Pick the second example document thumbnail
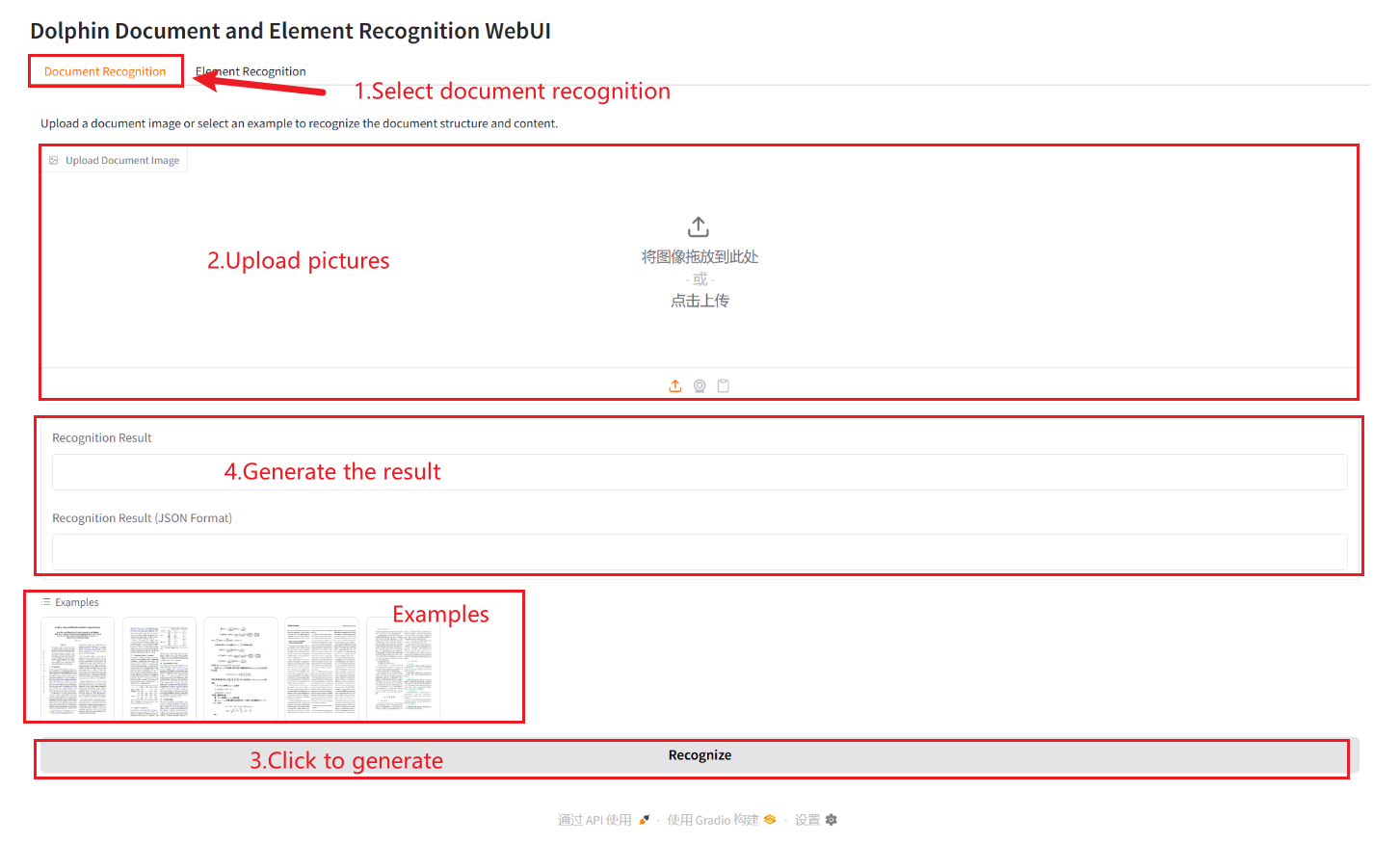The height and width of the screenshot is (844, 1400). (159, 669)
